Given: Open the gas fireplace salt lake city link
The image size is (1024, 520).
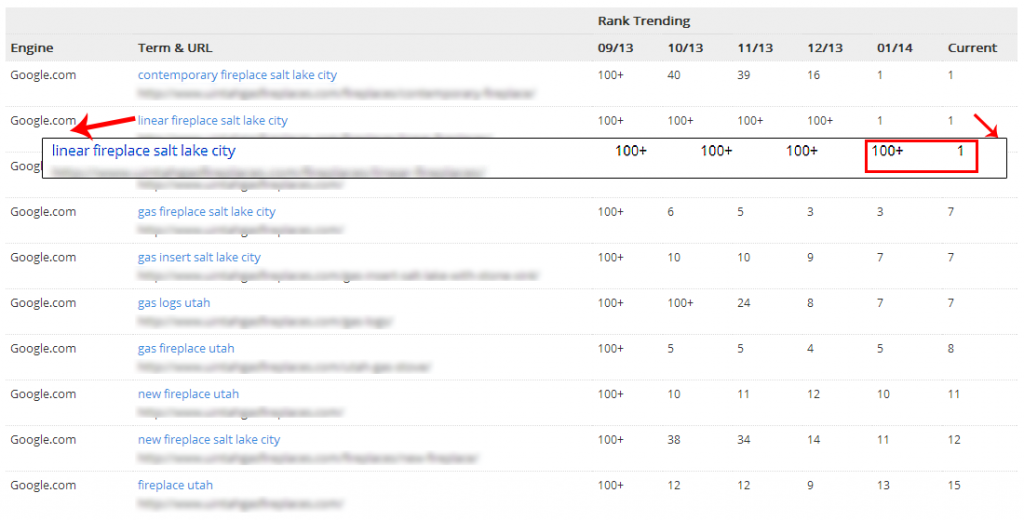Looking at the screenshot, I should pyautogui.click(x=206, y=212).
